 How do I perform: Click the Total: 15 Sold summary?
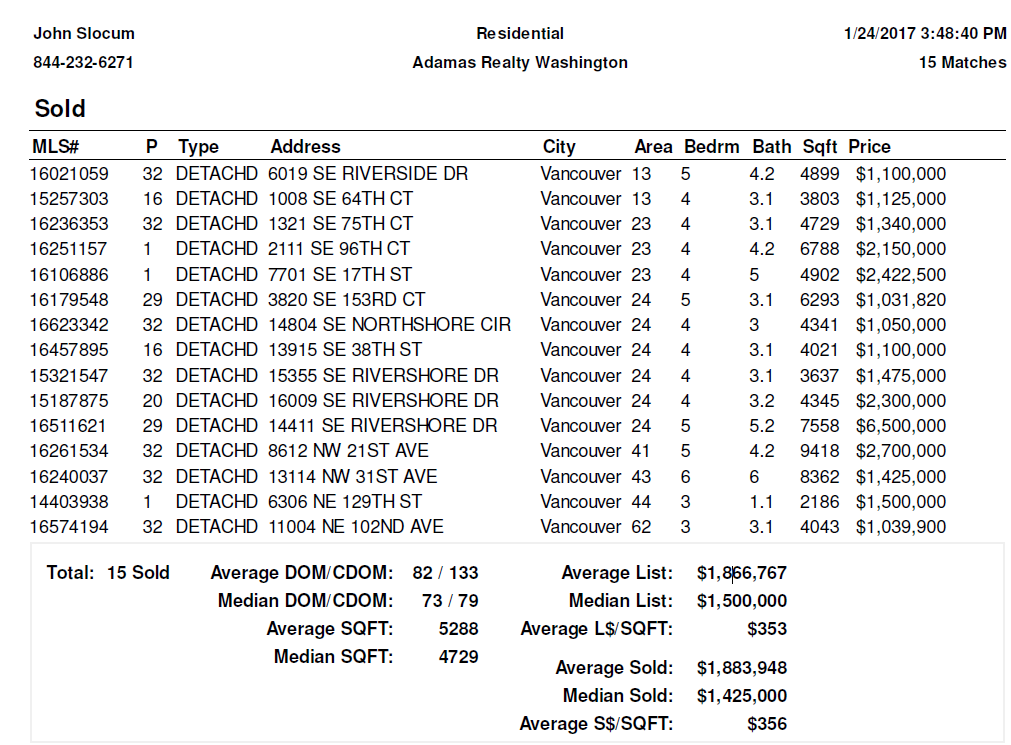[108, 573]
